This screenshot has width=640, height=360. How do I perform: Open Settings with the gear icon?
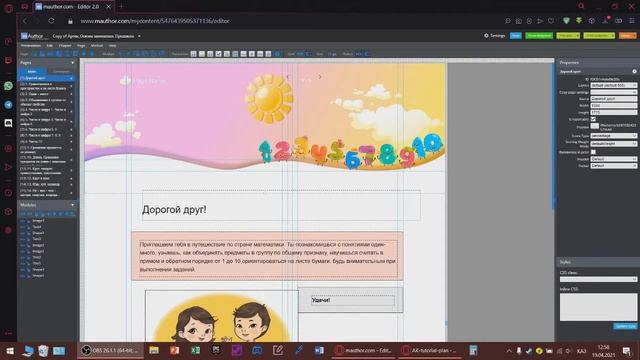coord(495,36)
